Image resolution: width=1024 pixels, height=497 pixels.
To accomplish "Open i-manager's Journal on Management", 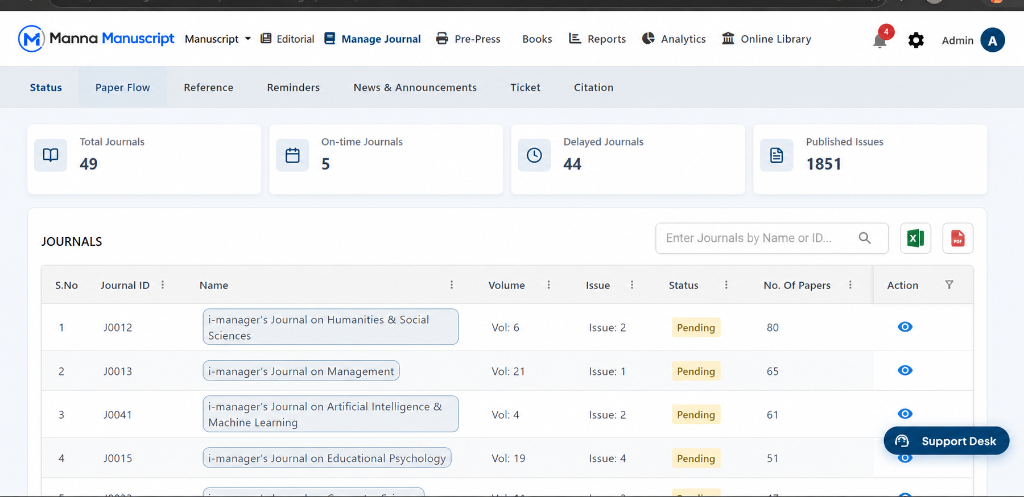I will point(301,371).
